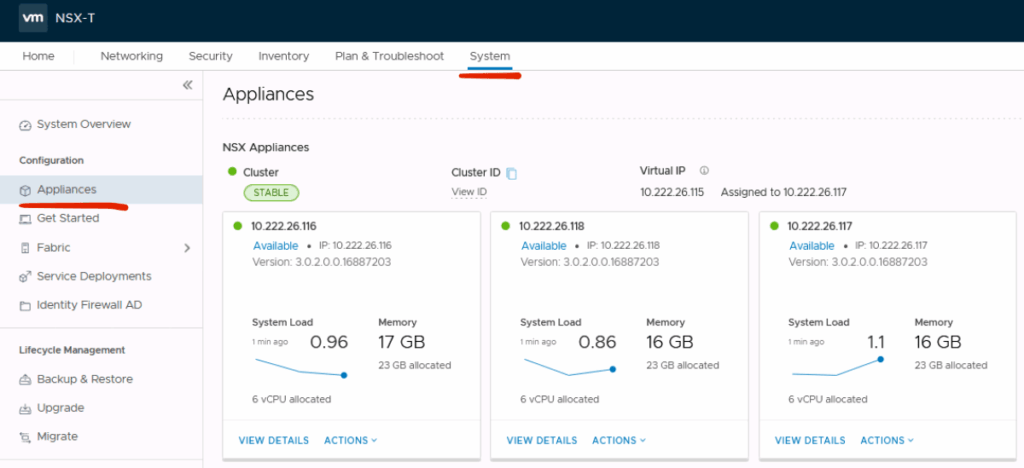1024x468 pixels.
Task: Click View ID link under Cluster ID
Action: (x=469, y=192)
